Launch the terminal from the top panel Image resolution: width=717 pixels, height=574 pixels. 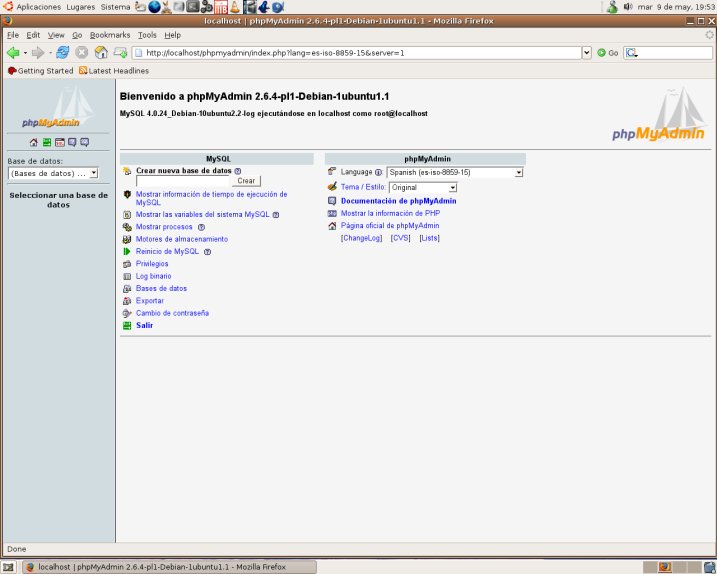point(193,6)
